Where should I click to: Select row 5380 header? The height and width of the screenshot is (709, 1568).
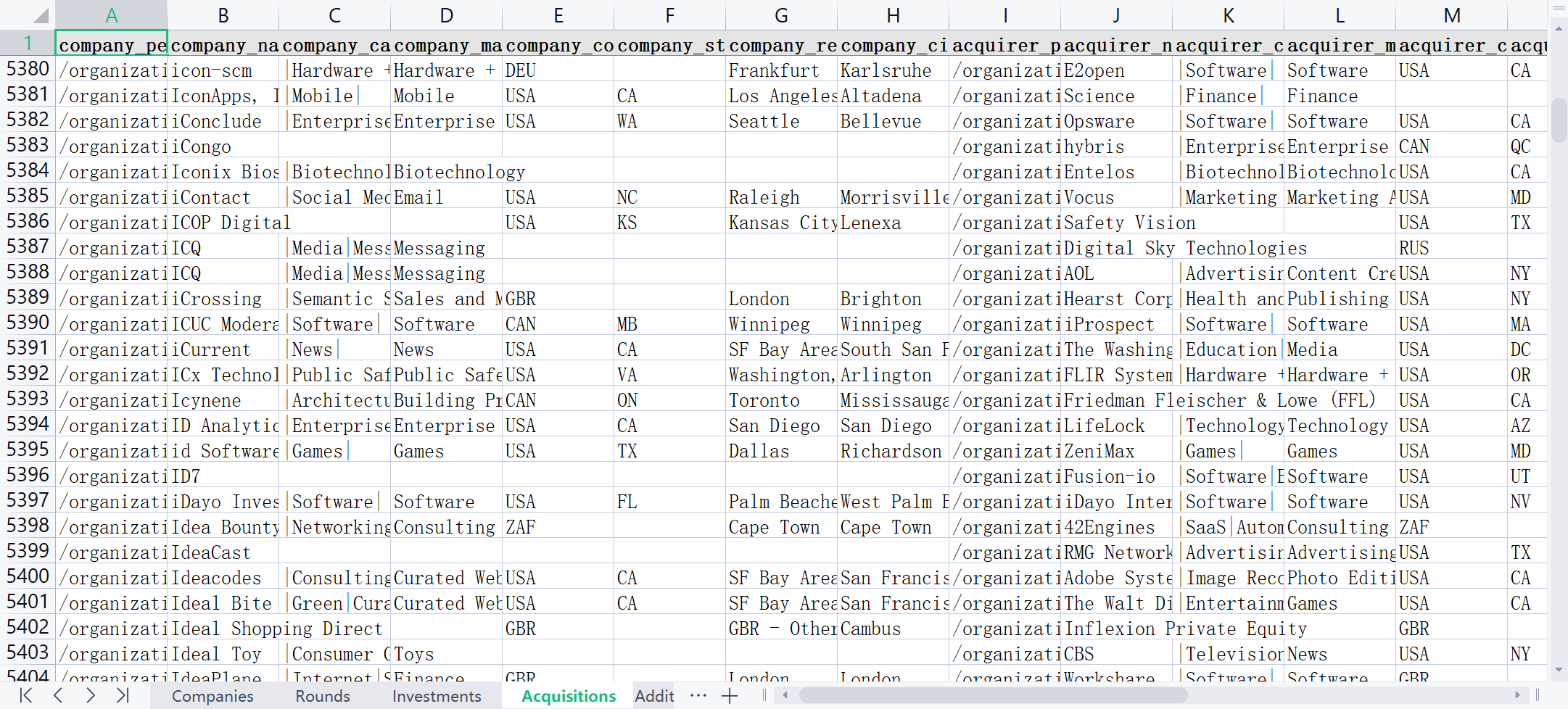click(x=28, y=69)
